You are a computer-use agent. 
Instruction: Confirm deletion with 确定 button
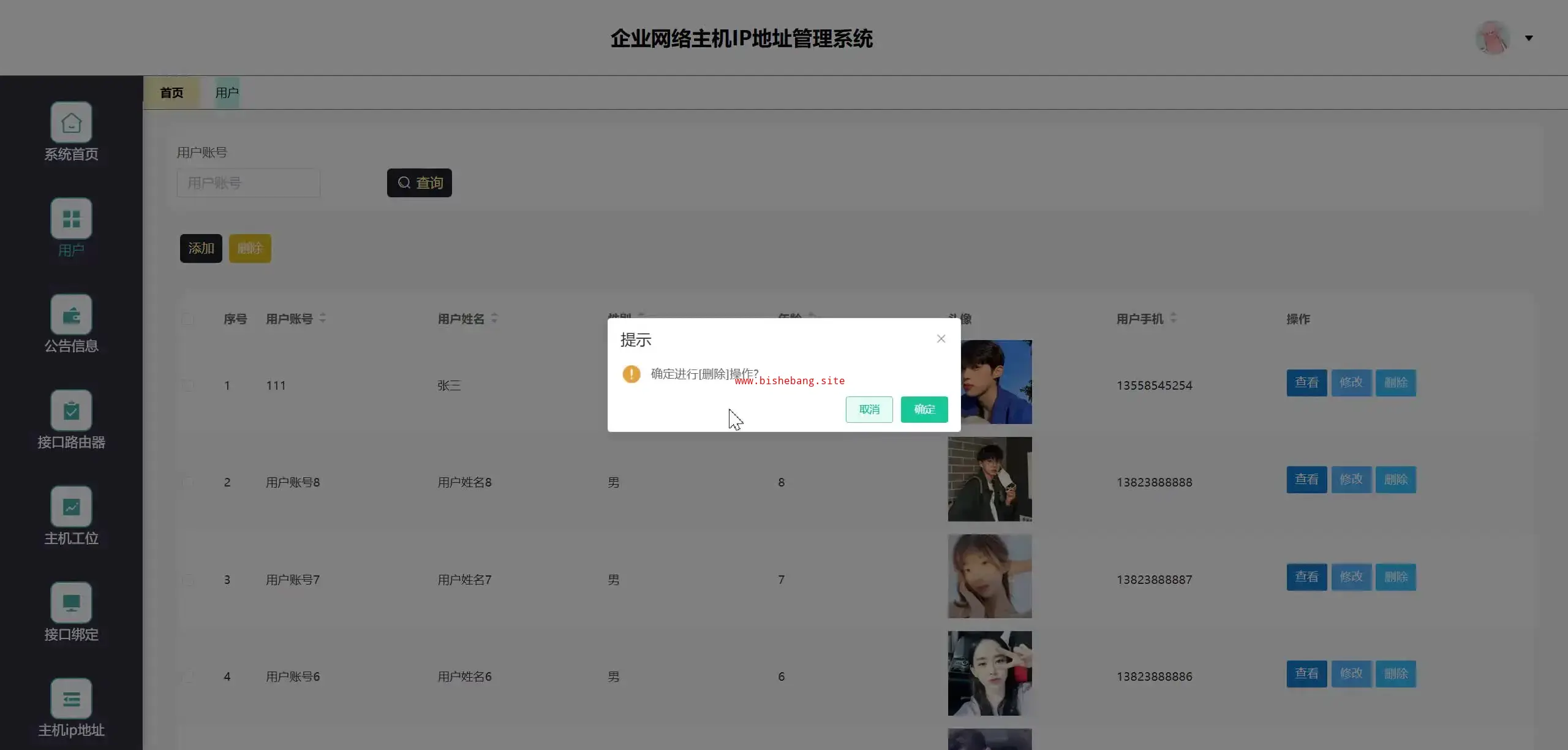pyautogui.click(x=924, y=409)
